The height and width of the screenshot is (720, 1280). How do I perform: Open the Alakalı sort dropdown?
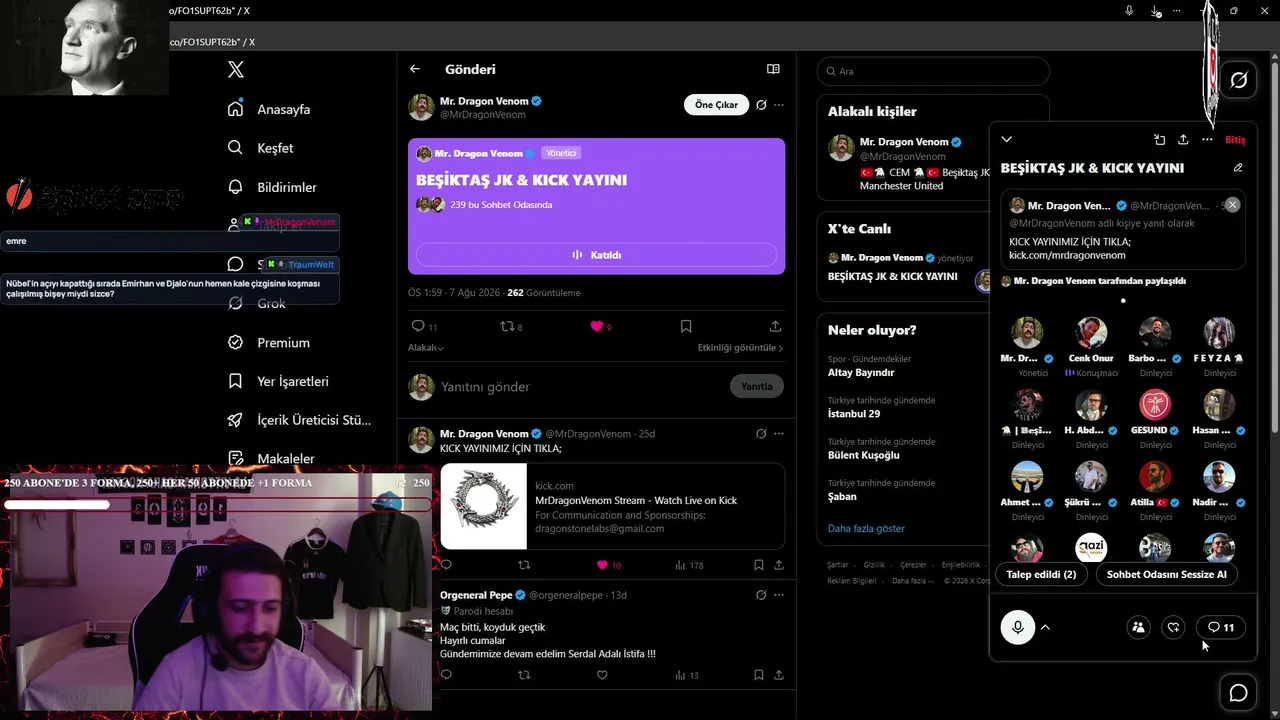pyautogui.click(x=426, y=348)
